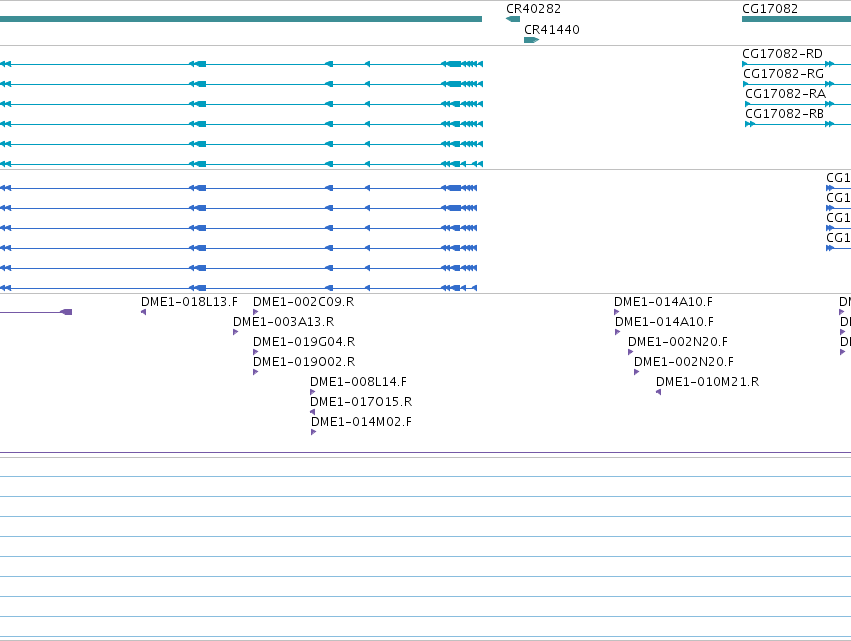Viewport: 851px width, 641px height.
Task: Open transcript CG17082-RB
Action: click(784, 114)
